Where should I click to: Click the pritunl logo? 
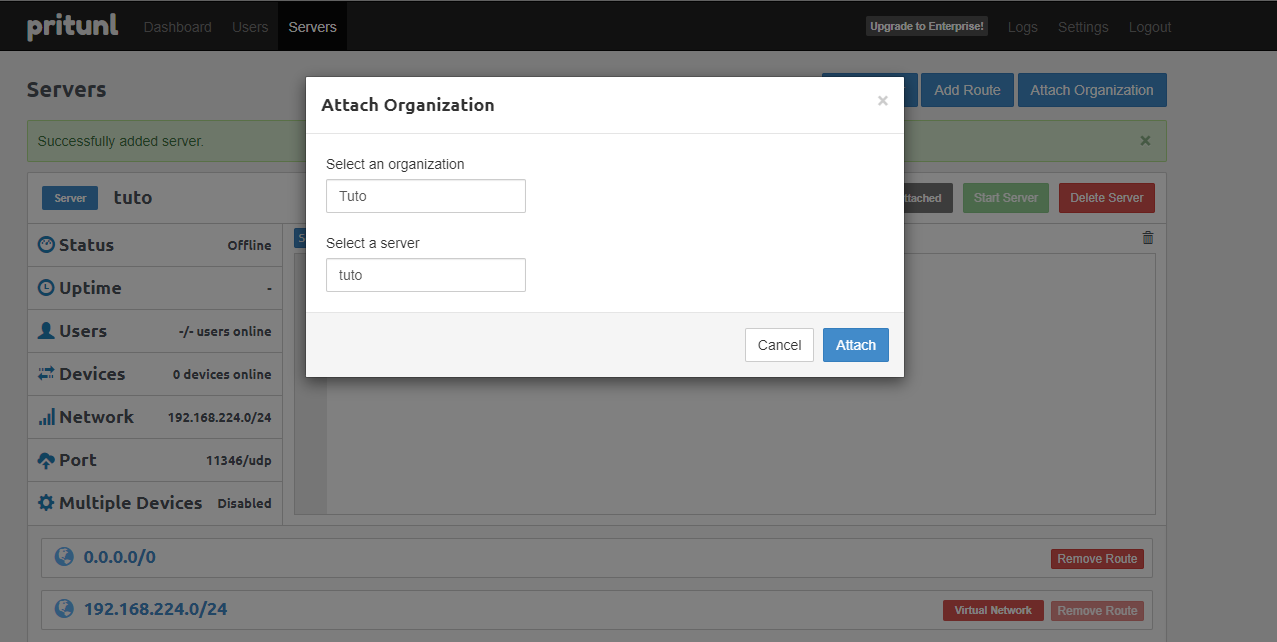click(x=72, y=27)
